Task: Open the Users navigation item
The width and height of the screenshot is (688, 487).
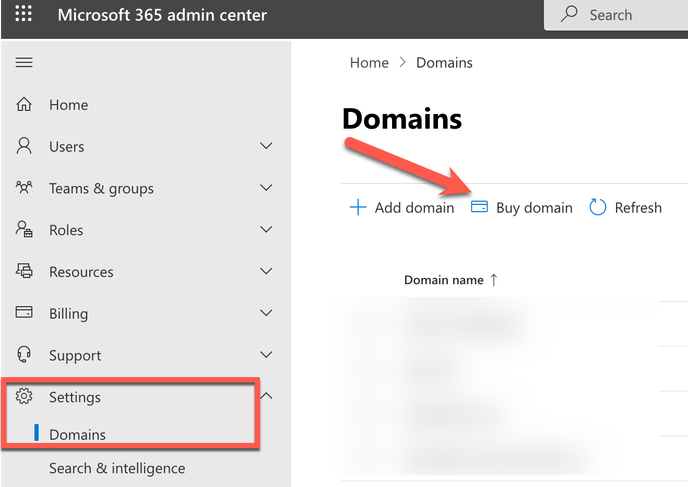Action: coord(146,146)
